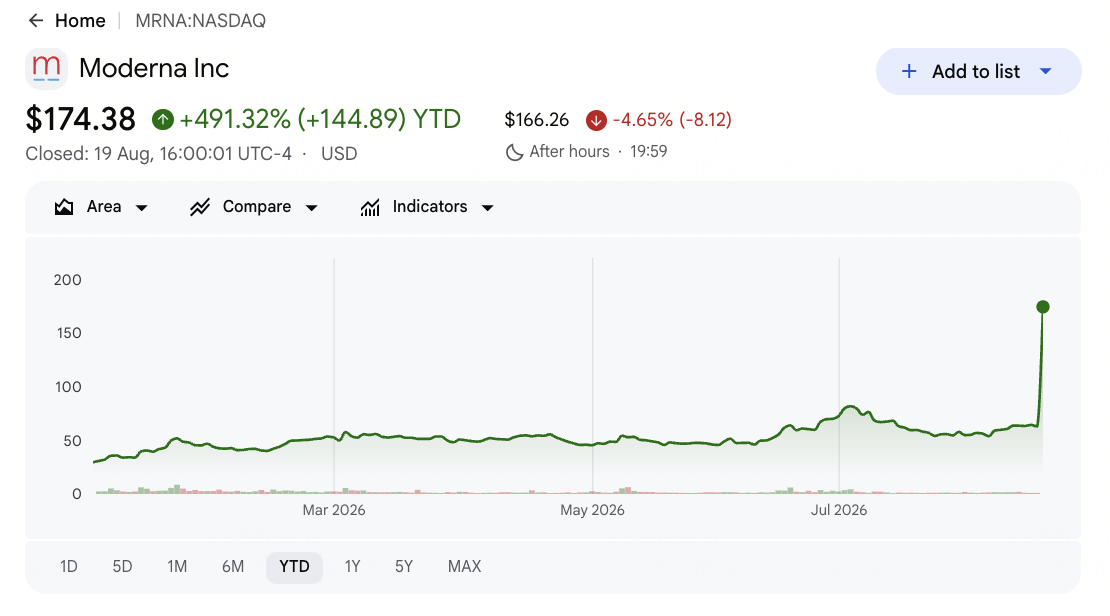Expand the Indicators dropdown arrow

tap(487, 207)
